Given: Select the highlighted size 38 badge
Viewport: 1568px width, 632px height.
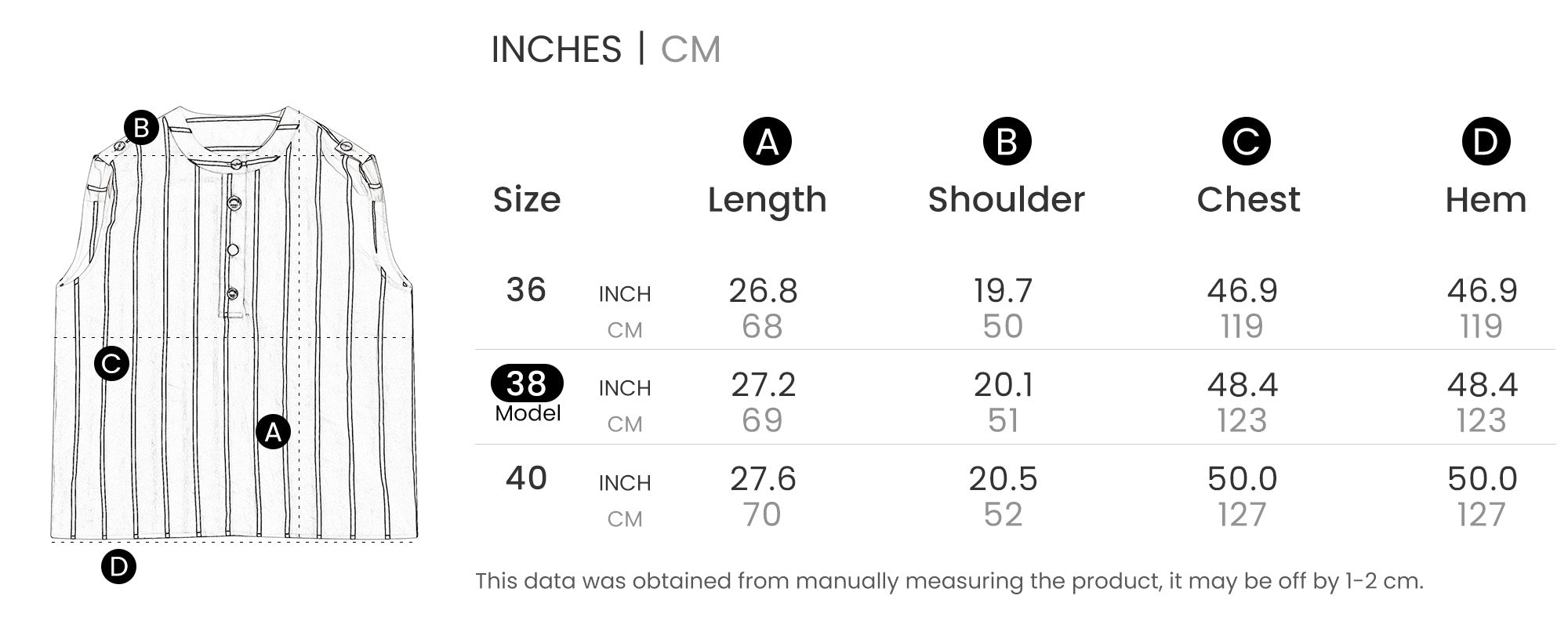Looking at the screenshot, I should tap(527, 383).
